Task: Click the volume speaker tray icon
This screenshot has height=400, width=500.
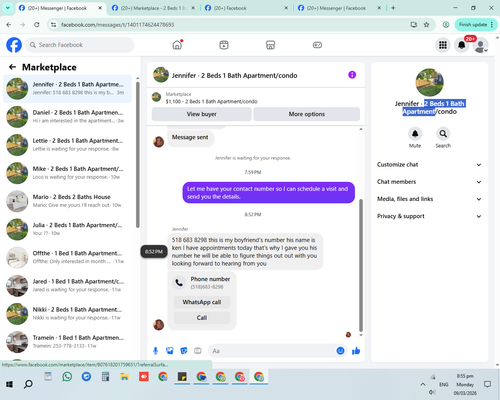Action: (x=432, y=392)
